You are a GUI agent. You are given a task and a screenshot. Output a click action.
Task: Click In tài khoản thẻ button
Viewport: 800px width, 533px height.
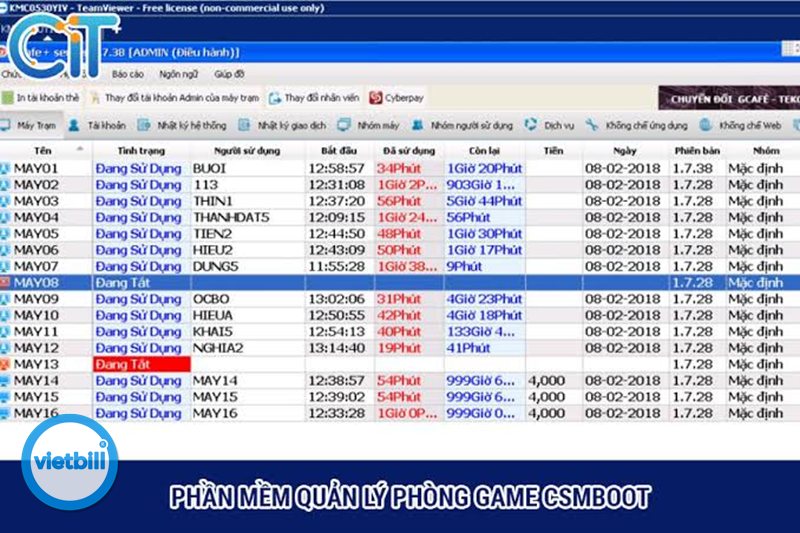(x=41, y=98)
